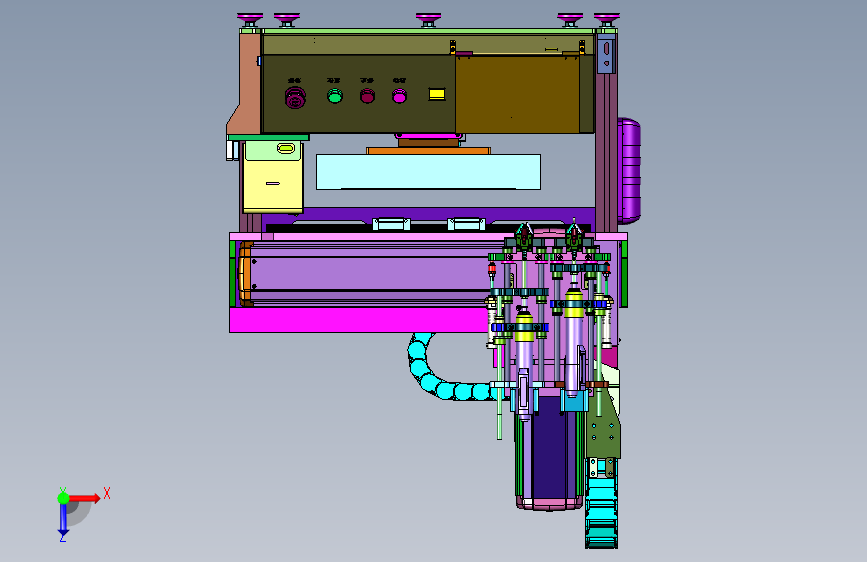Select the green push button on control panel
This screenshot has height=562, width=867.
click(335, 96)
